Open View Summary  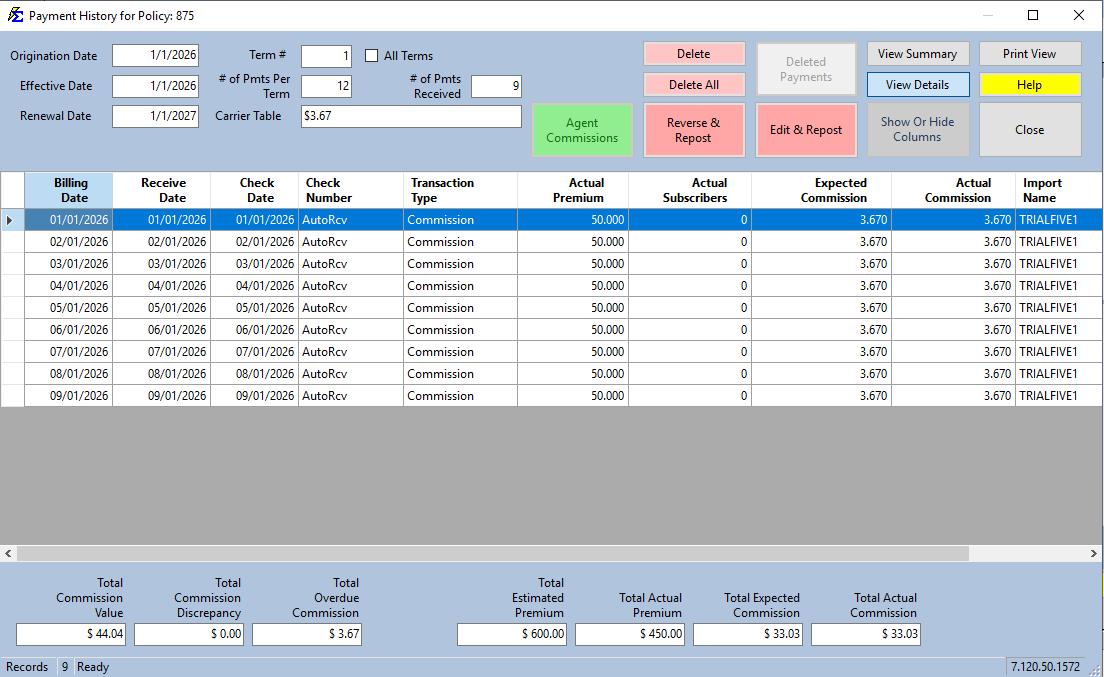pyautogui.click(x=917, y=53)
